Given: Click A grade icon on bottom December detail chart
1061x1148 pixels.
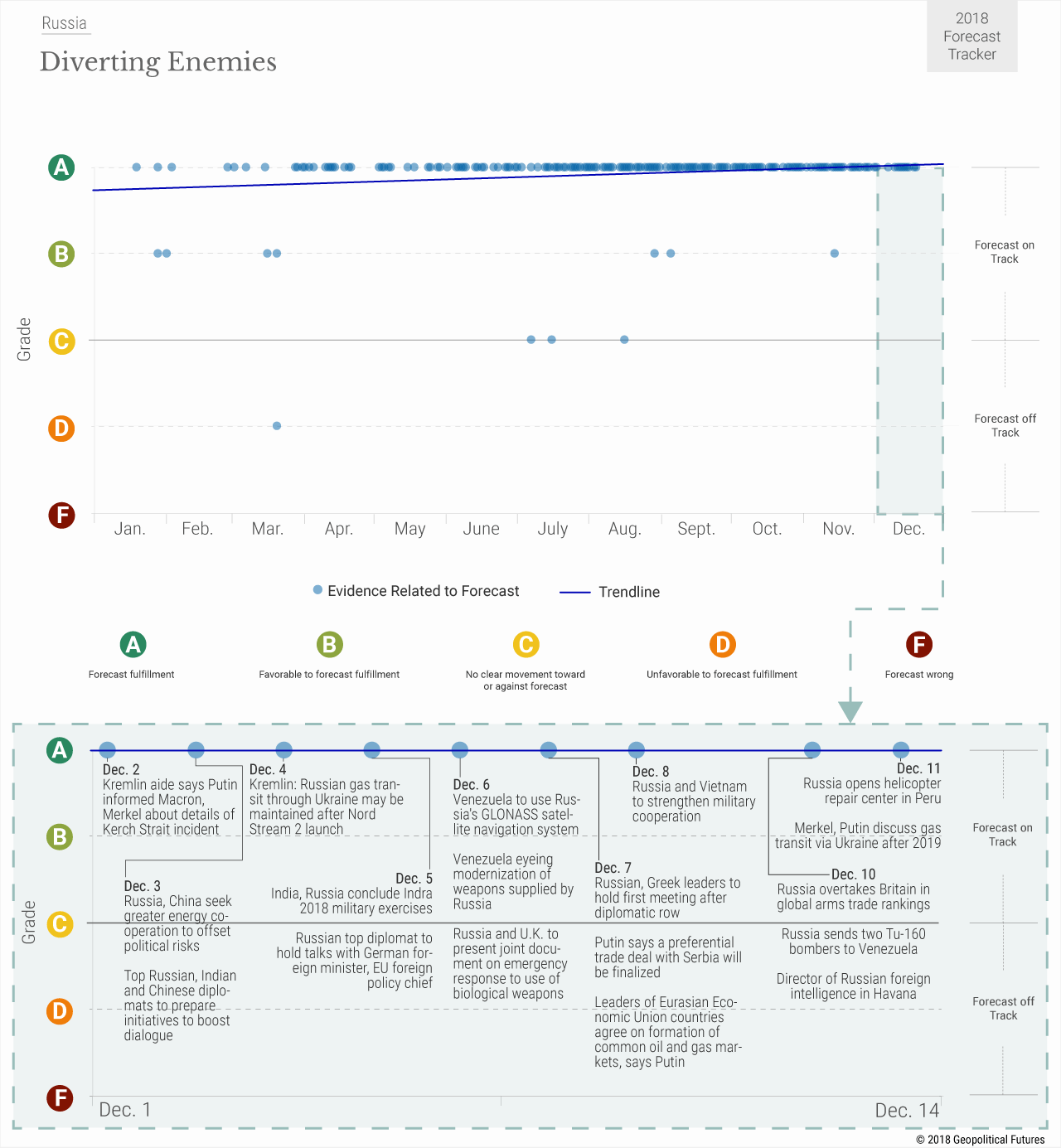Looking at the screenshot, I should [60, 750].
